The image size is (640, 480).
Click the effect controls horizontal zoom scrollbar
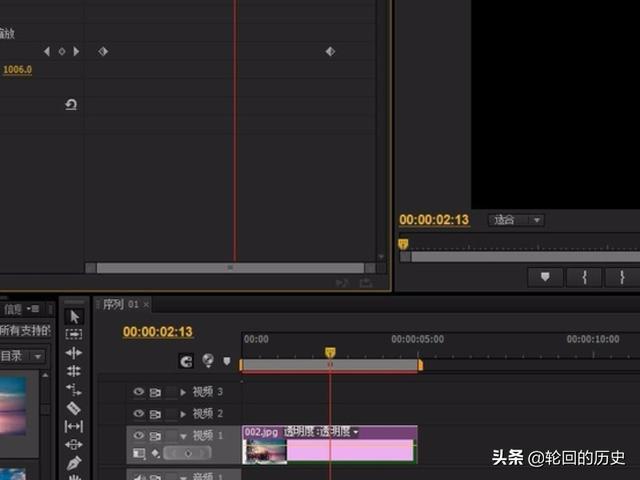click(230, 268)
